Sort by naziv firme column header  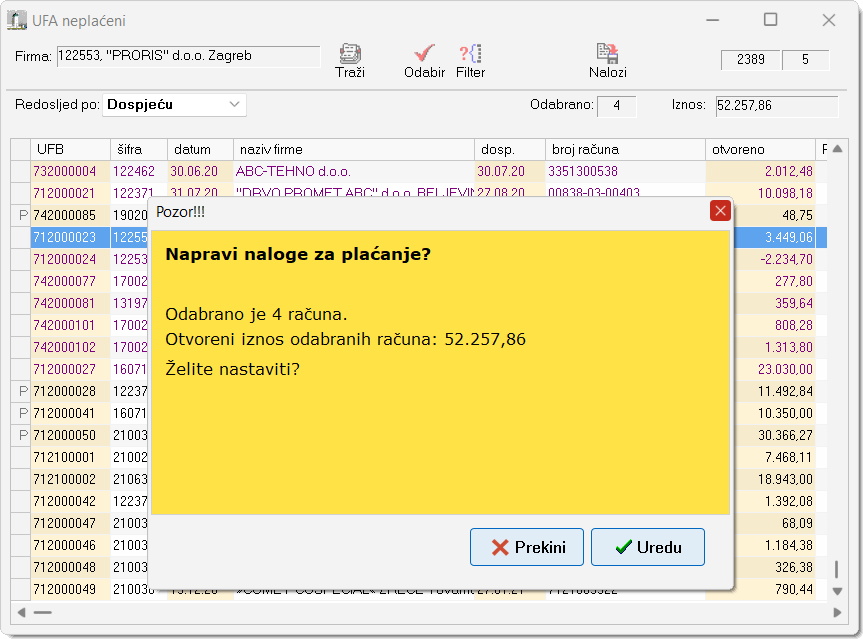pos(353,149)
